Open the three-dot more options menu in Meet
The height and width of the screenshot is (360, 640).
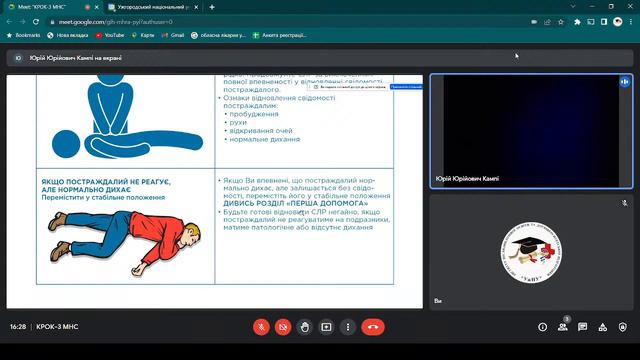348,327
